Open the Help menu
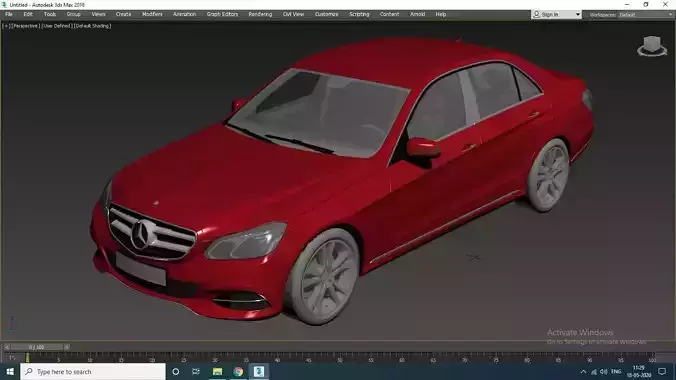The image size is (676, 380). coord(441,14)
